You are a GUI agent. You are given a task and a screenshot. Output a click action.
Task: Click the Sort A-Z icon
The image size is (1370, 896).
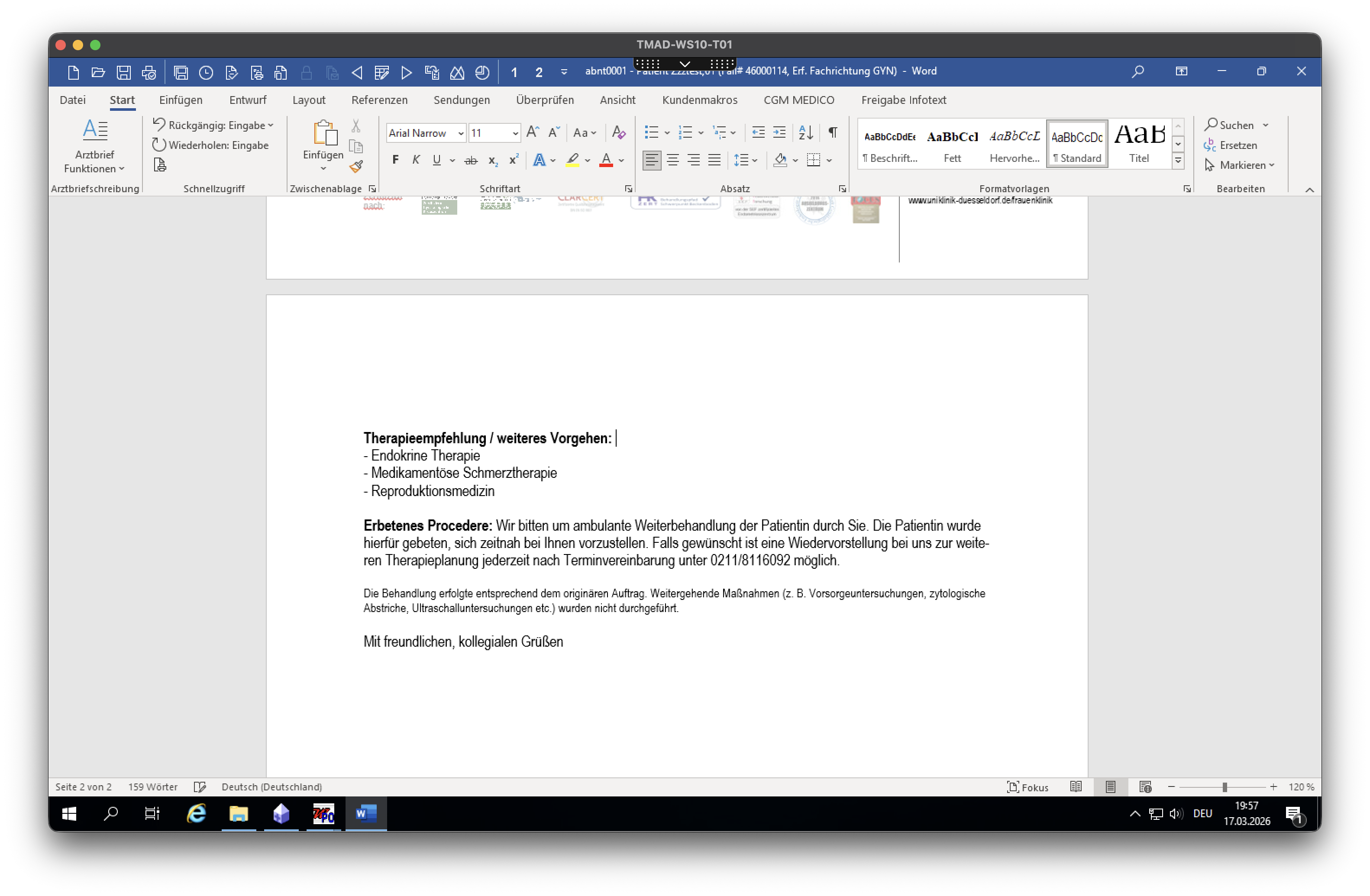coord(805,132)
